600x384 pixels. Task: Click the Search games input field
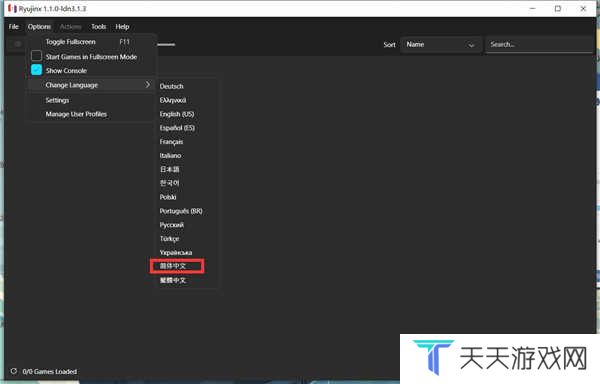click(x=540, y=44)
